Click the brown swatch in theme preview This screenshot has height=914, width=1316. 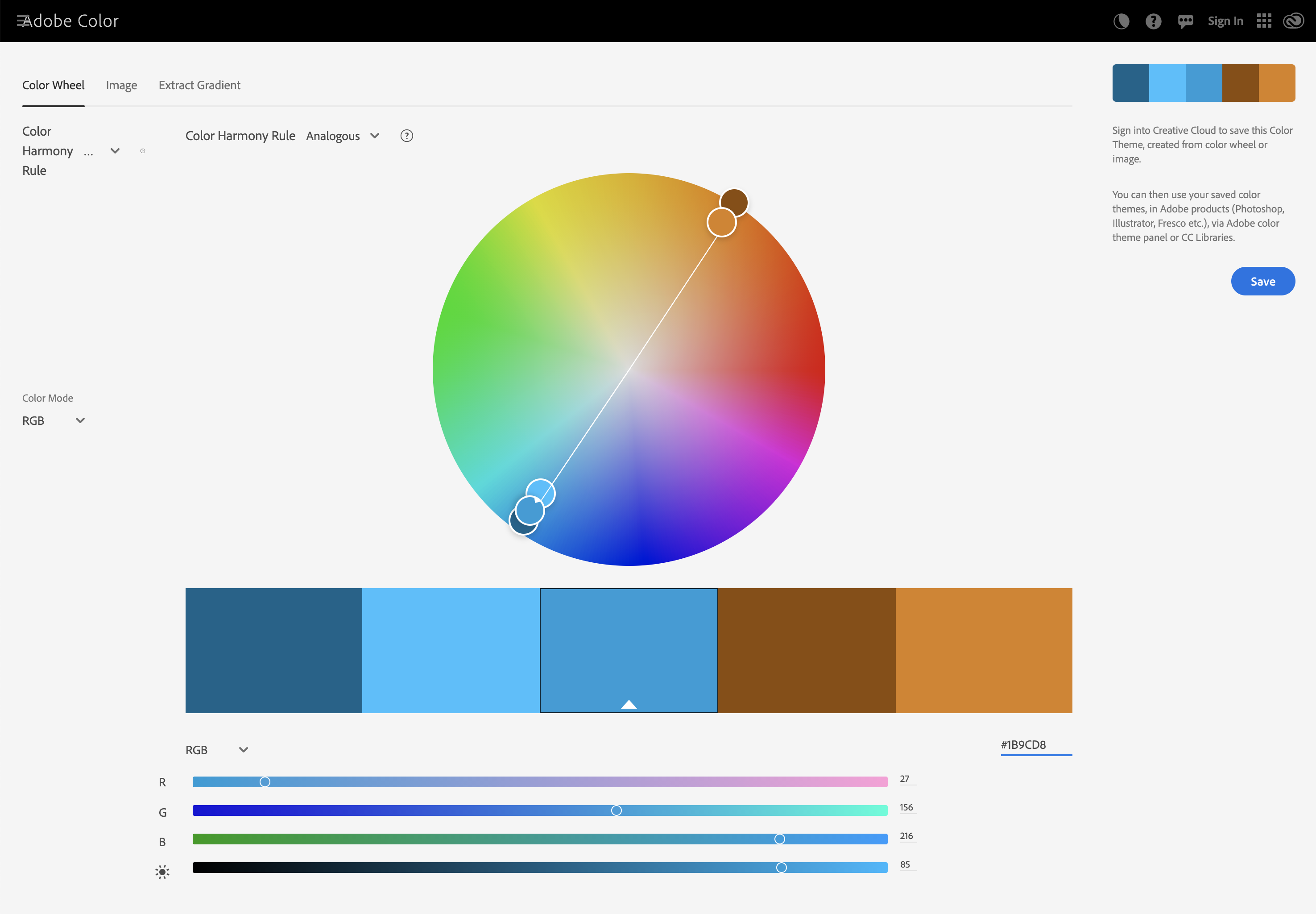tap(1241, 83)
